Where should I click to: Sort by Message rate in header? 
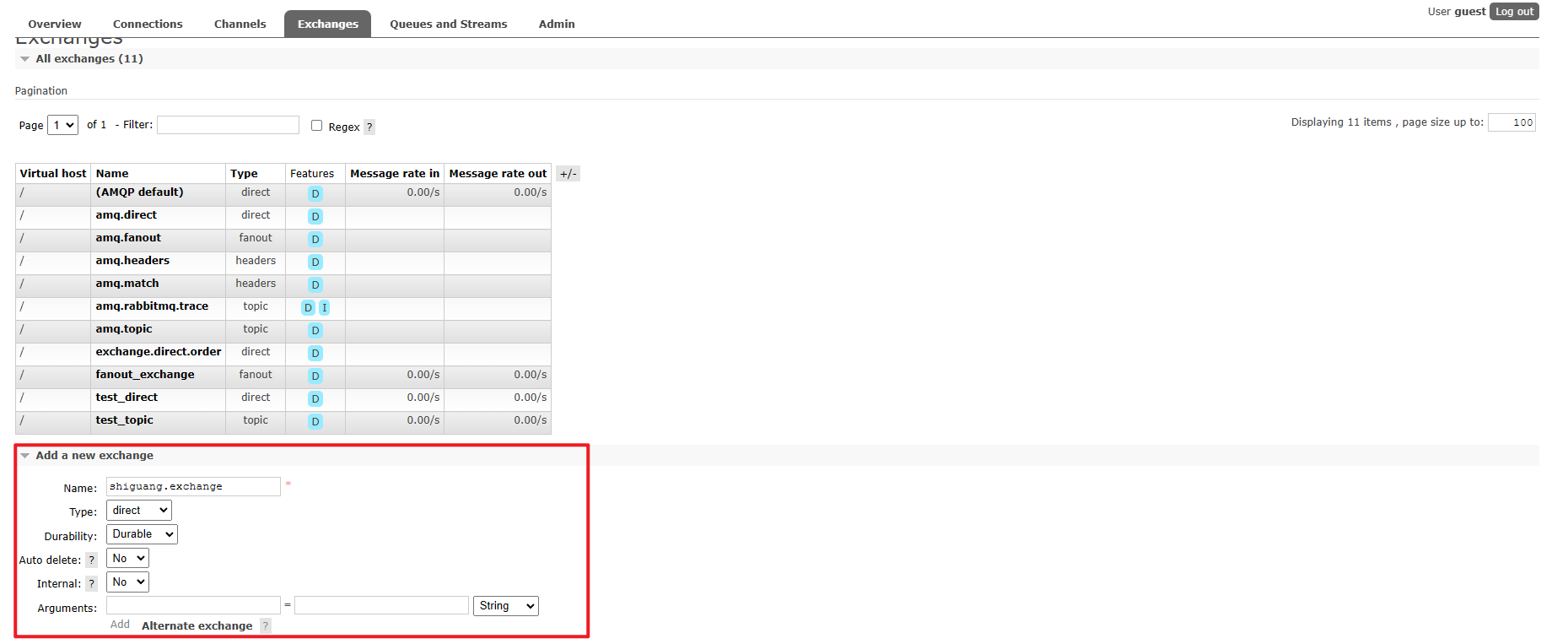395,173
